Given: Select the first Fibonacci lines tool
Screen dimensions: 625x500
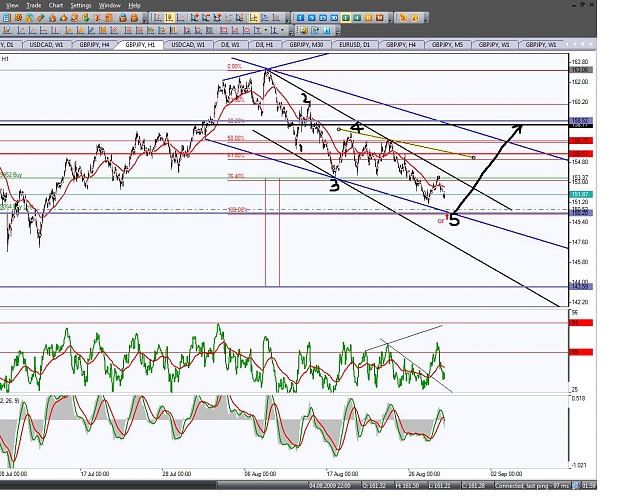Looking at the screenshot, I should (128, 30).
